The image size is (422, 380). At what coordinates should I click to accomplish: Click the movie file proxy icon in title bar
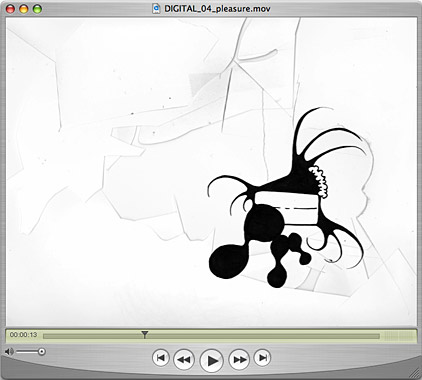point(156,8)
